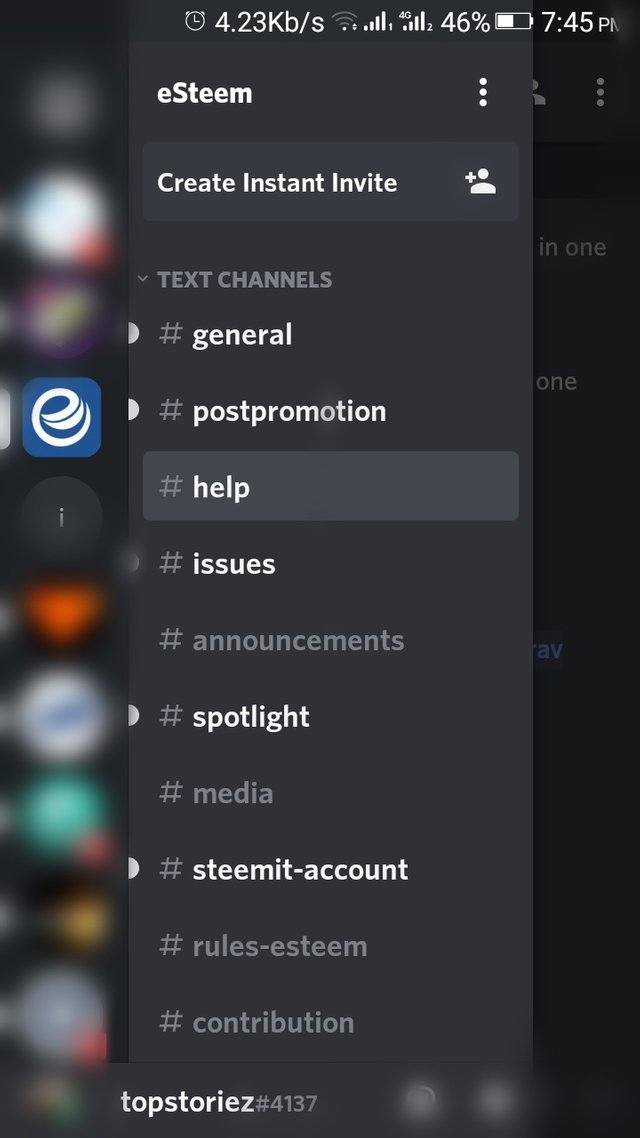
Task: Go to the #issues channel
Action: point(330,563)
